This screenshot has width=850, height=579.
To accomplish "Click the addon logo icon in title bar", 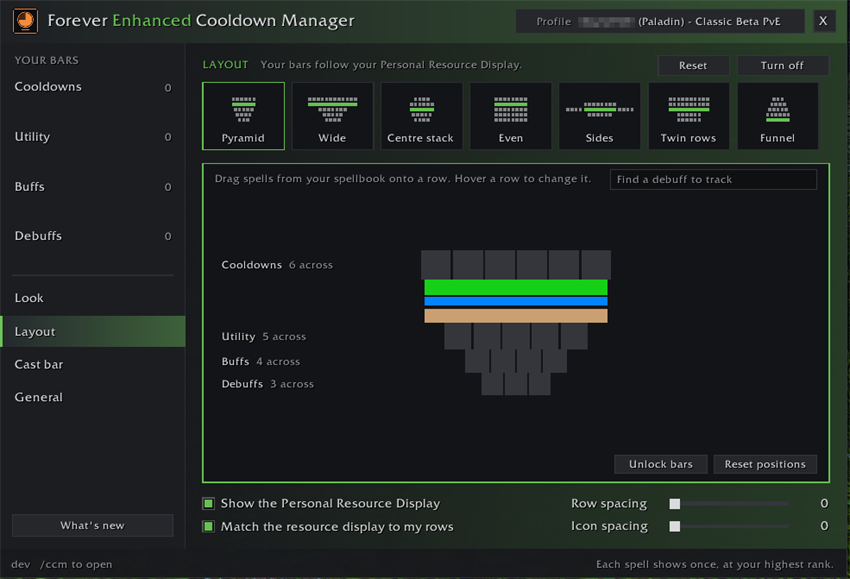I will click(25, 21).
